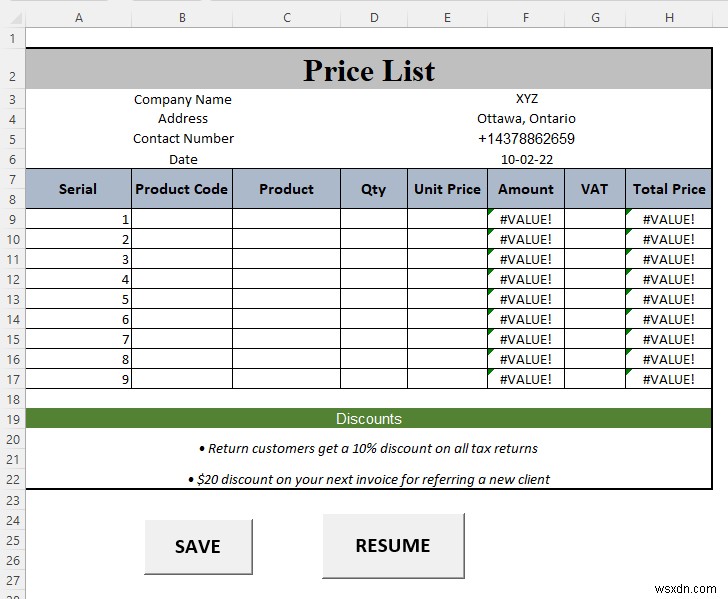The height and width of the screenshot is (599, 728).
Task: Select row 9 header
Action: point(13,219)
